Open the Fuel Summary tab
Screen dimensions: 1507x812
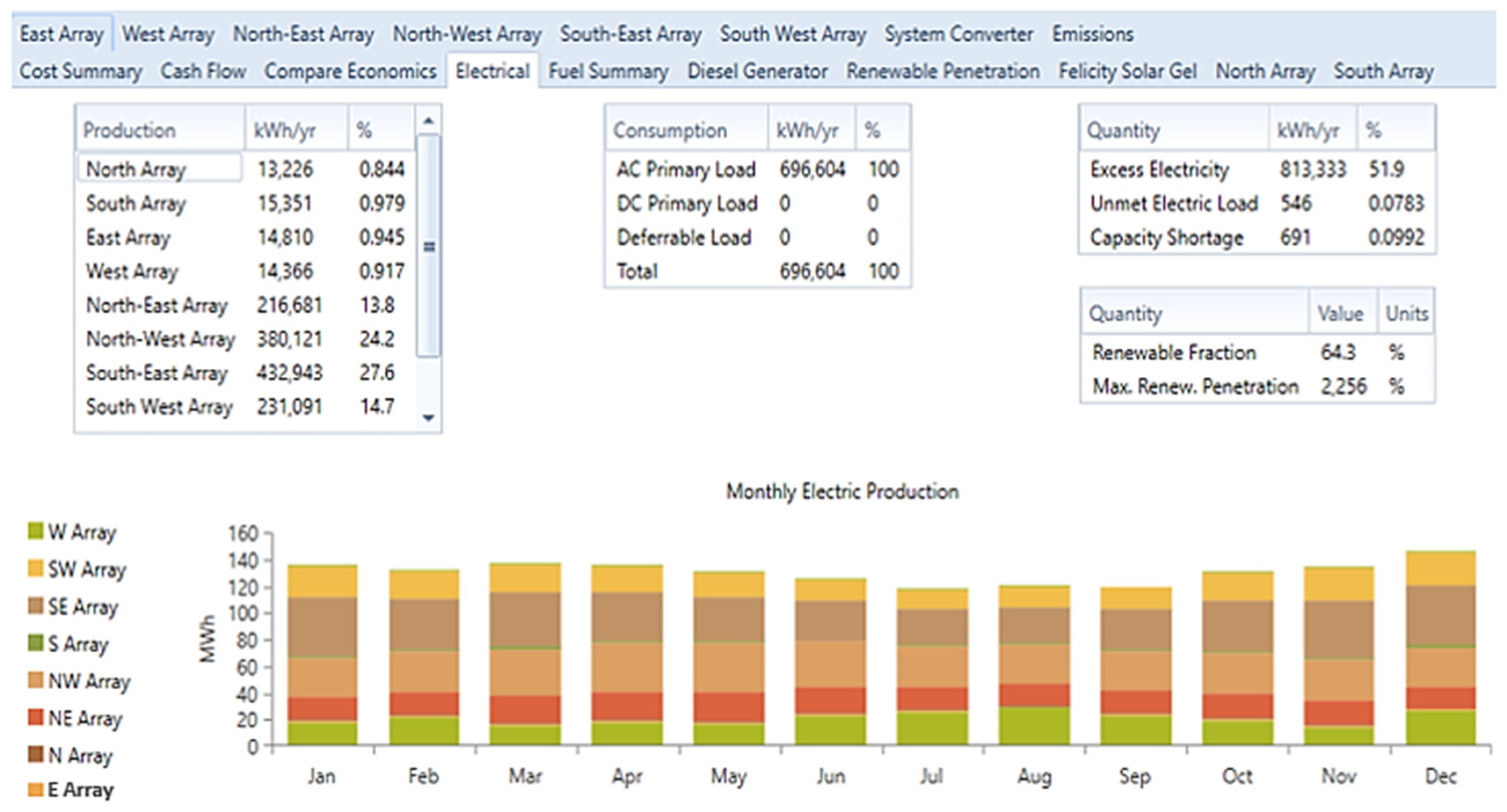click(x=608, y=71)
